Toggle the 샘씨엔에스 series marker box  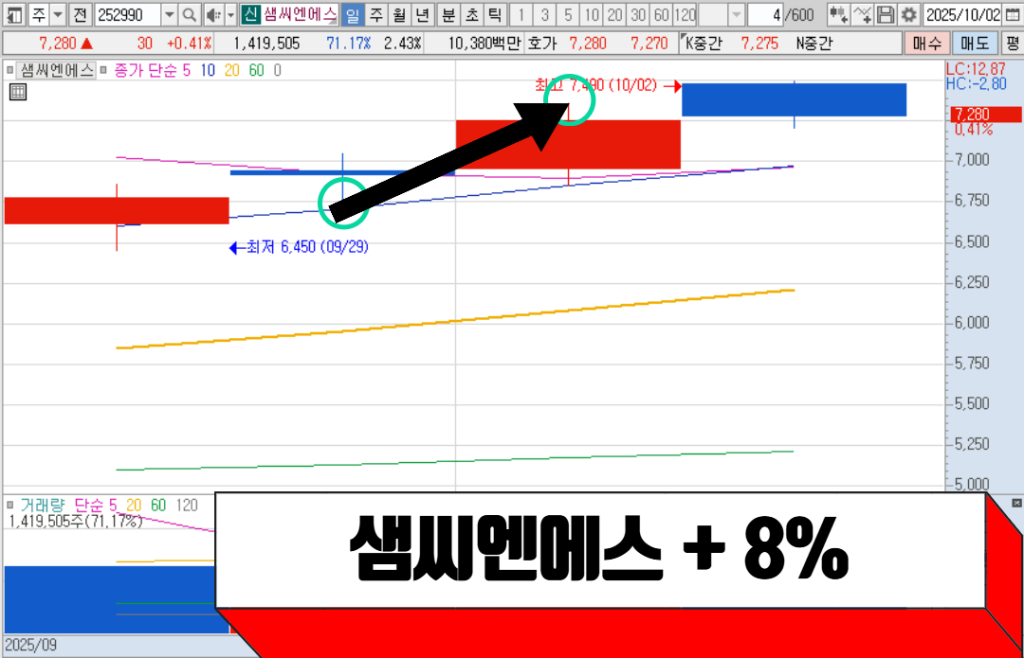11,70
